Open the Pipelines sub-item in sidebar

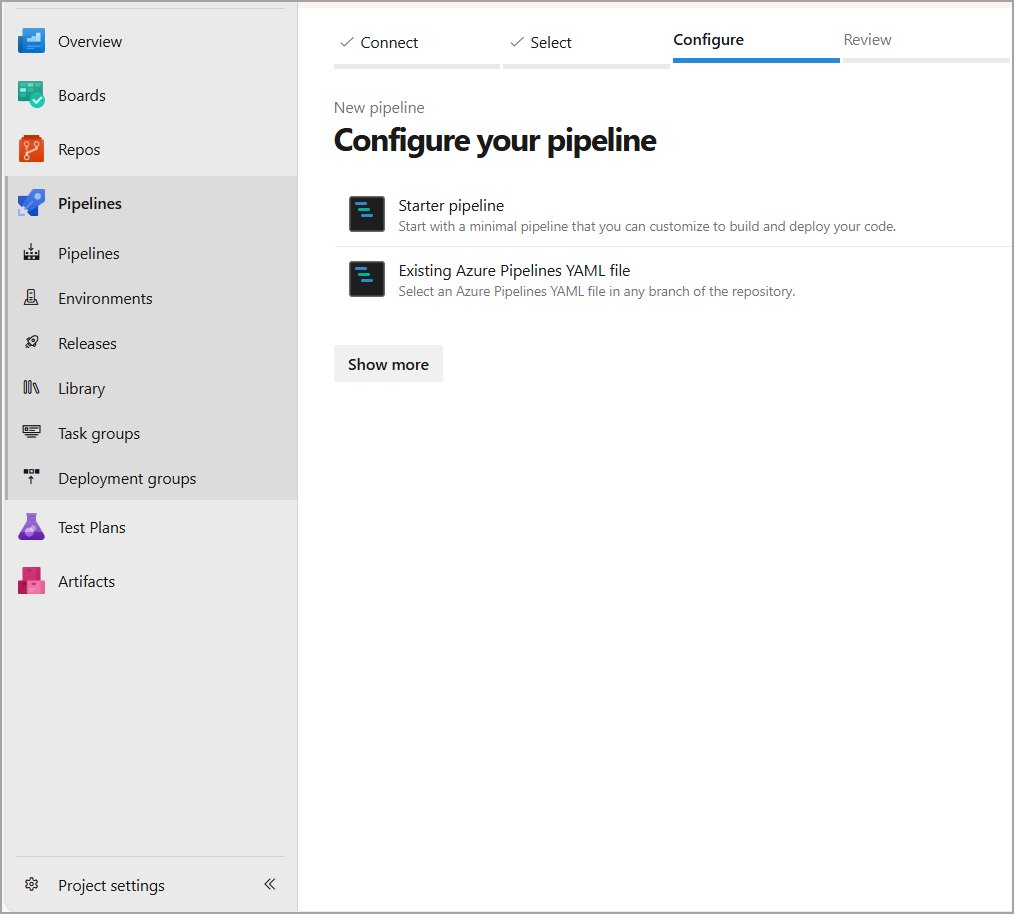pyautogui.click(x=89, y=253)
